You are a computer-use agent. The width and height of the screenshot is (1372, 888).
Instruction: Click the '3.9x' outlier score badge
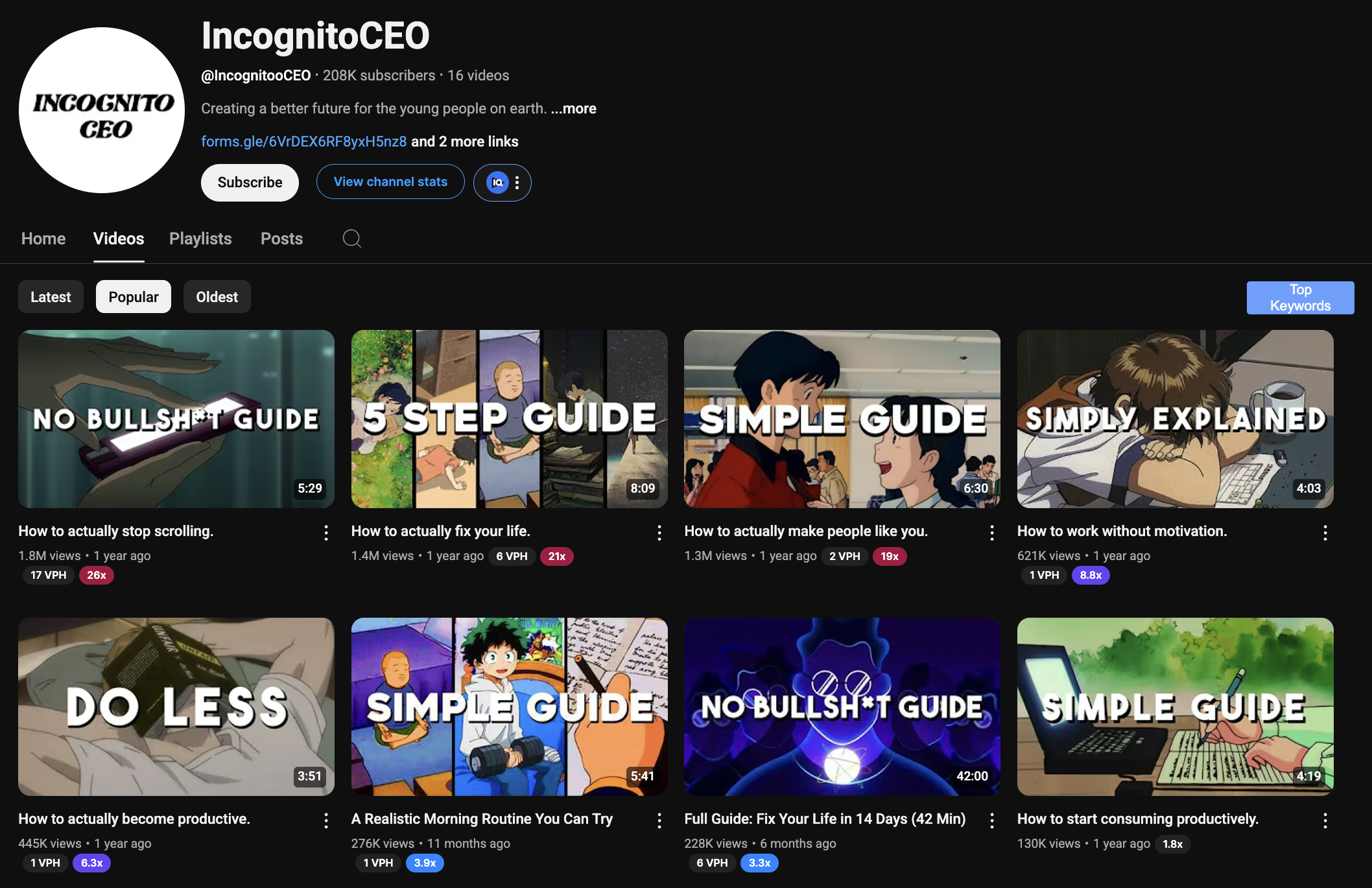tap(425, 863)
